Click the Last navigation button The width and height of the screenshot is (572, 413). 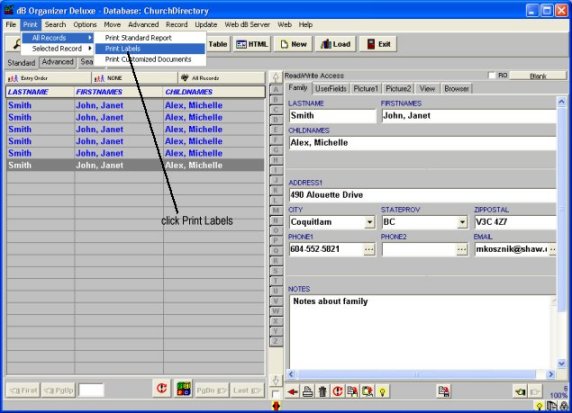pyautogui.click(x=247, y=391)
